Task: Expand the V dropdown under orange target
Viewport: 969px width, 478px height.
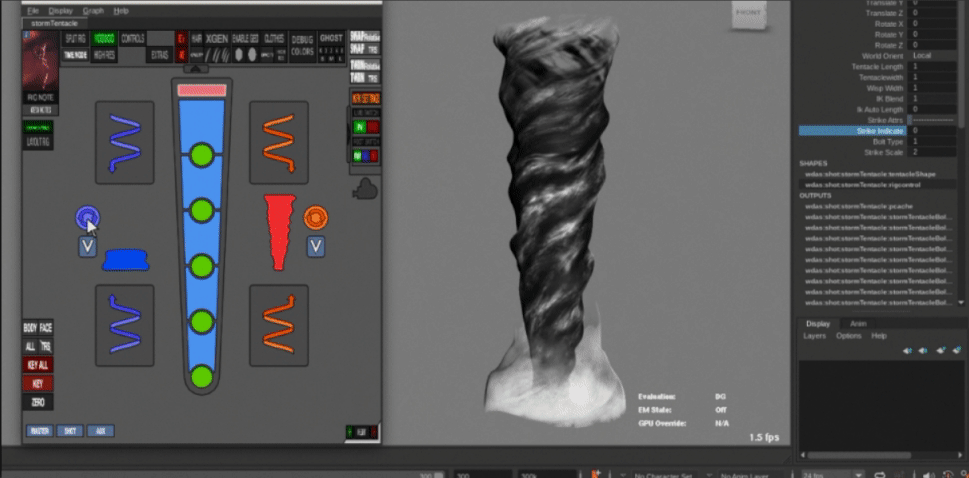Action: [x=316, y=246]
